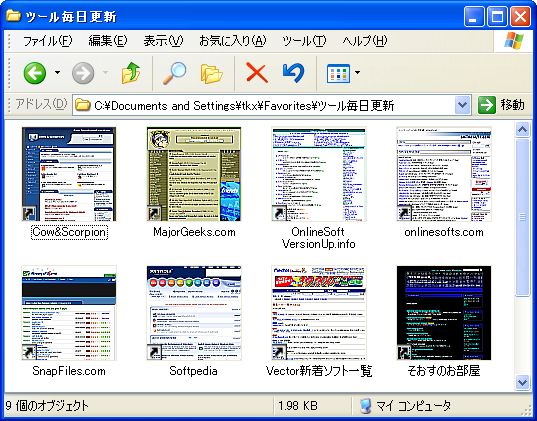Click the 移動 go button

(x=501, y=105)
